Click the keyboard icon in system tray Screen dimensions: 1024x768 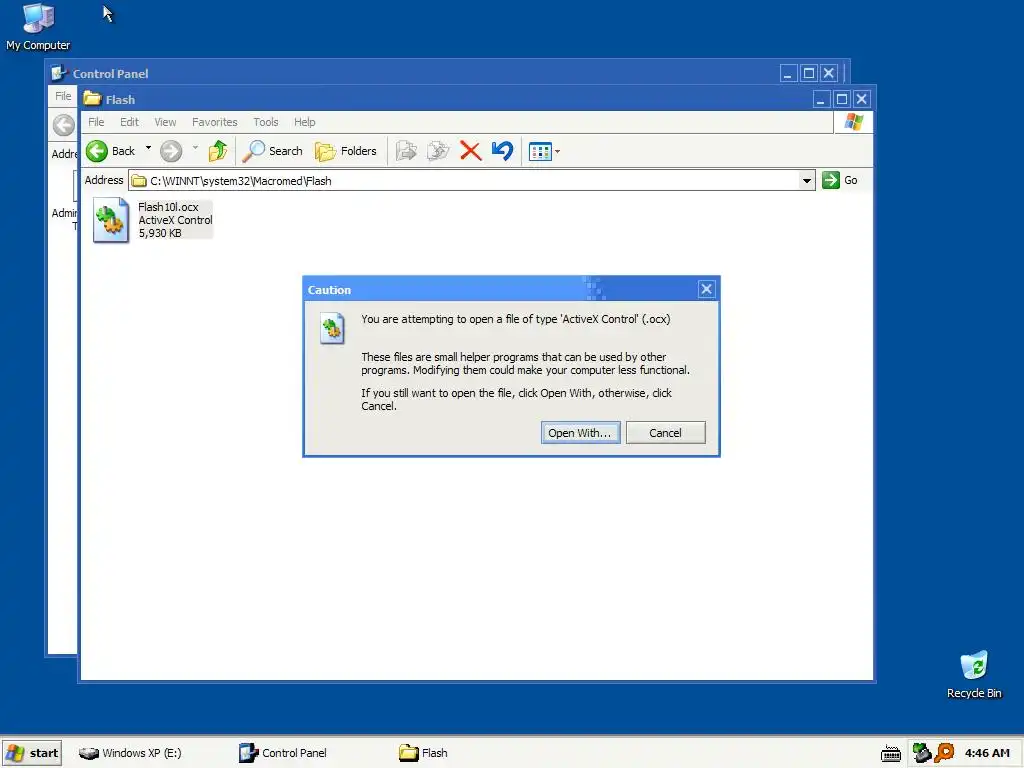click(891, 754)
